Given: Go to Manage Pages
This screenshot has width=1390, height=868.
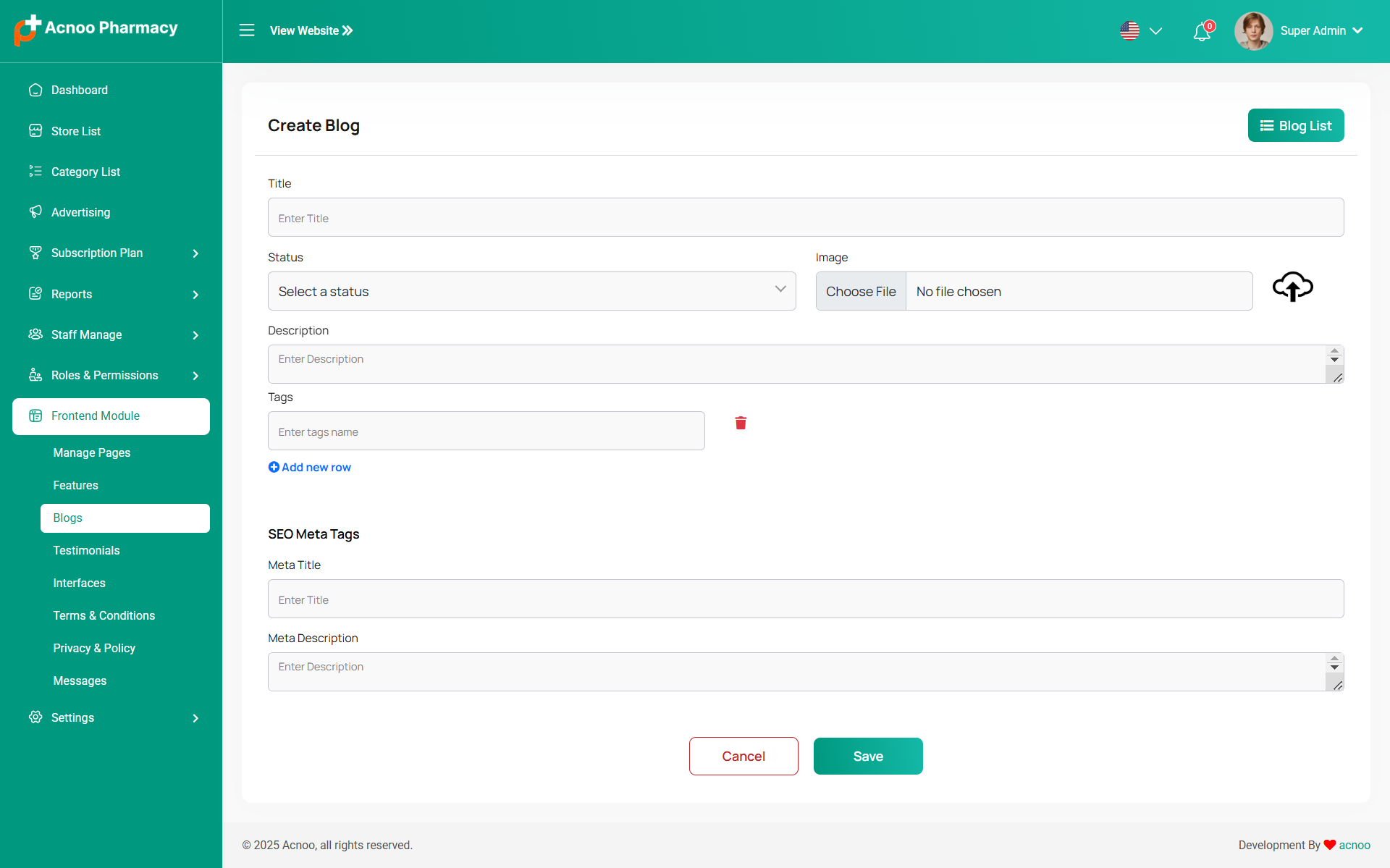Looking at the screenshot, I should tap(92, 453).
